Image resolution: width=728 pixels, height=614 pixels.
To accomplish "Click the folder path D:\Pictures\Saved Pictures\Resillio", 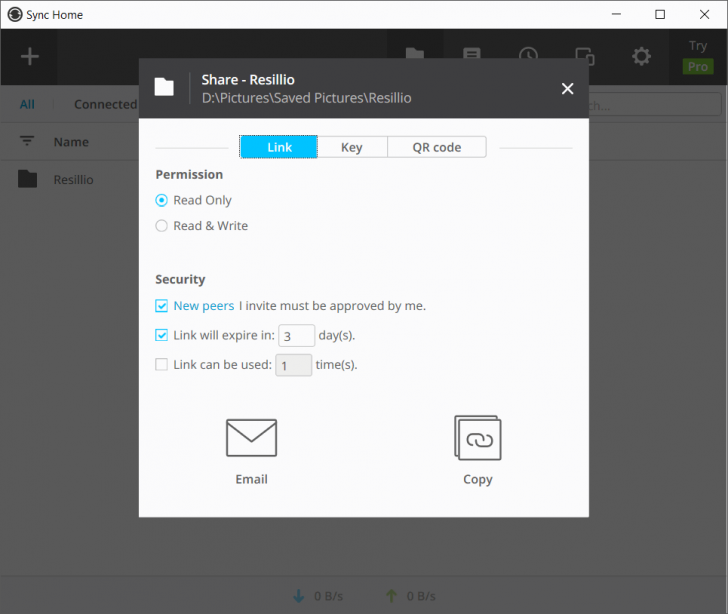I will pyautogui.click(x=306, y=98).
